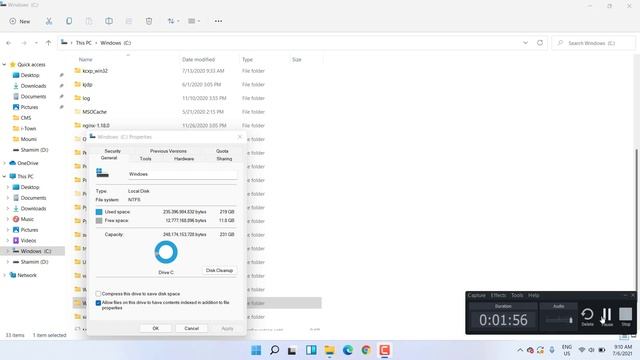Click the gray Free space color swatch
Viewport: 640px width, 360px height.
click(99, 220)
